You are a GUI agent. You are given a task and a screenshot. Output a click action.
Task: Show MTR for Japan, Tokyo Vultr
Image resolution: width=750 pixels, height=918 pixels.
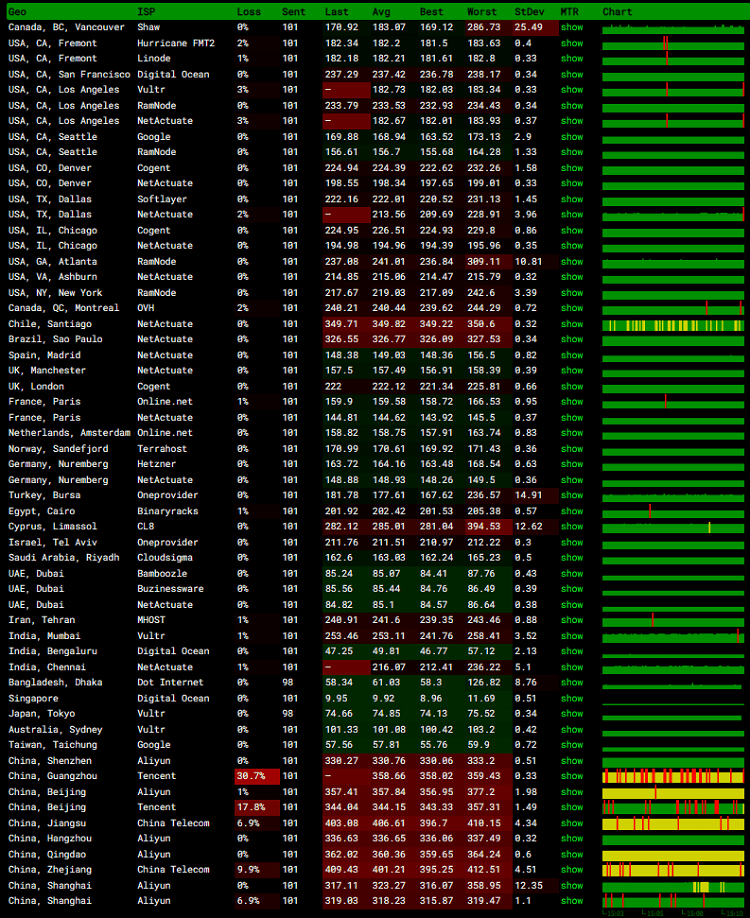click(x=571, y=714)
